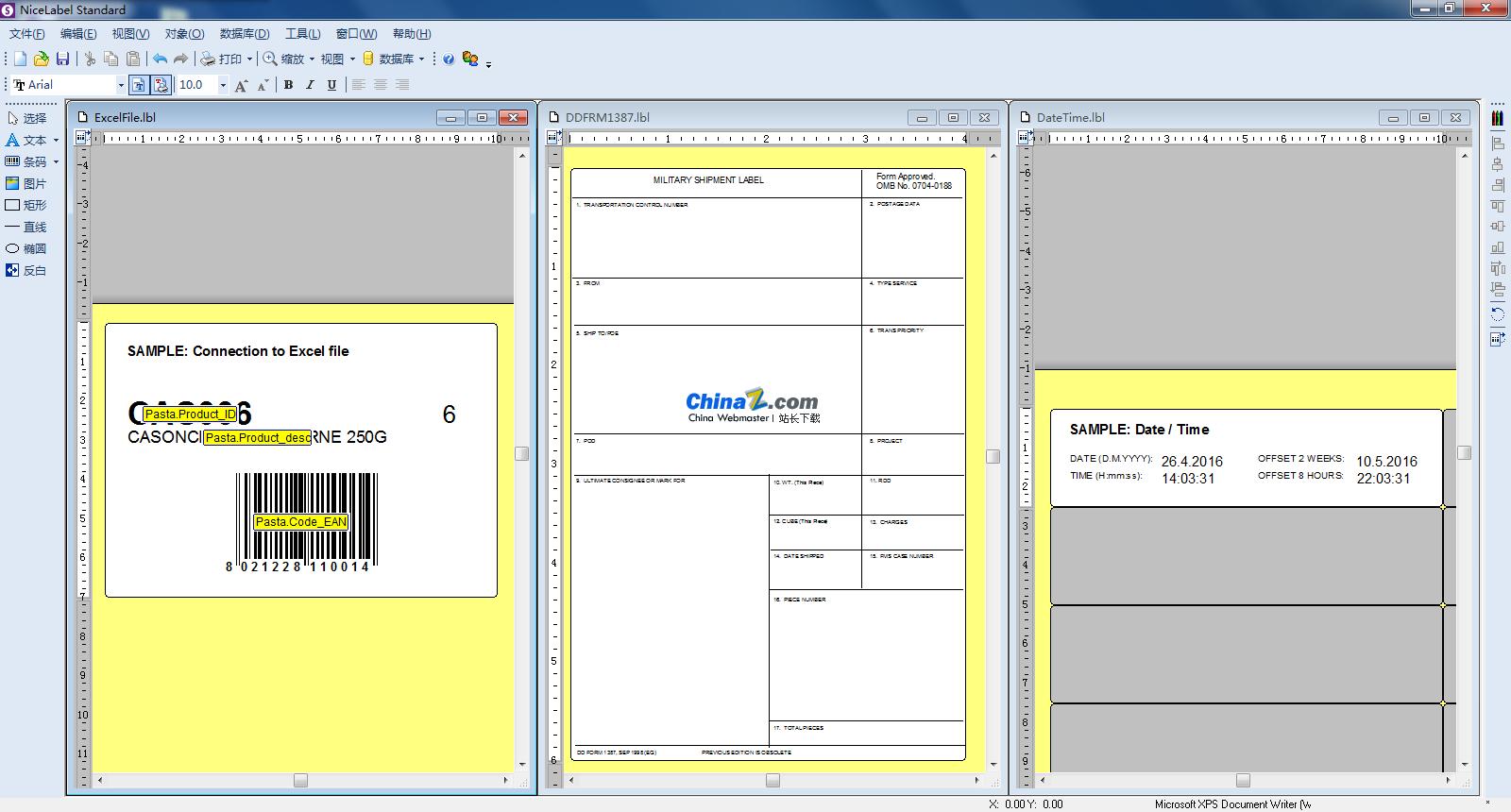Toggle bold formatting
The image size is (1511, 812).
click(x=289, y=85)
